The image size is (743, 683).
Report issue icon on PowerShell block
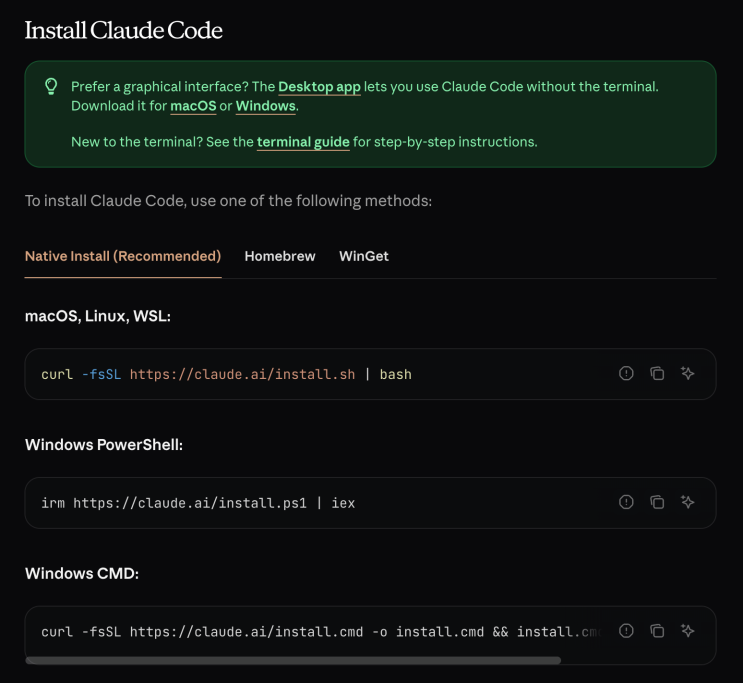626,502
